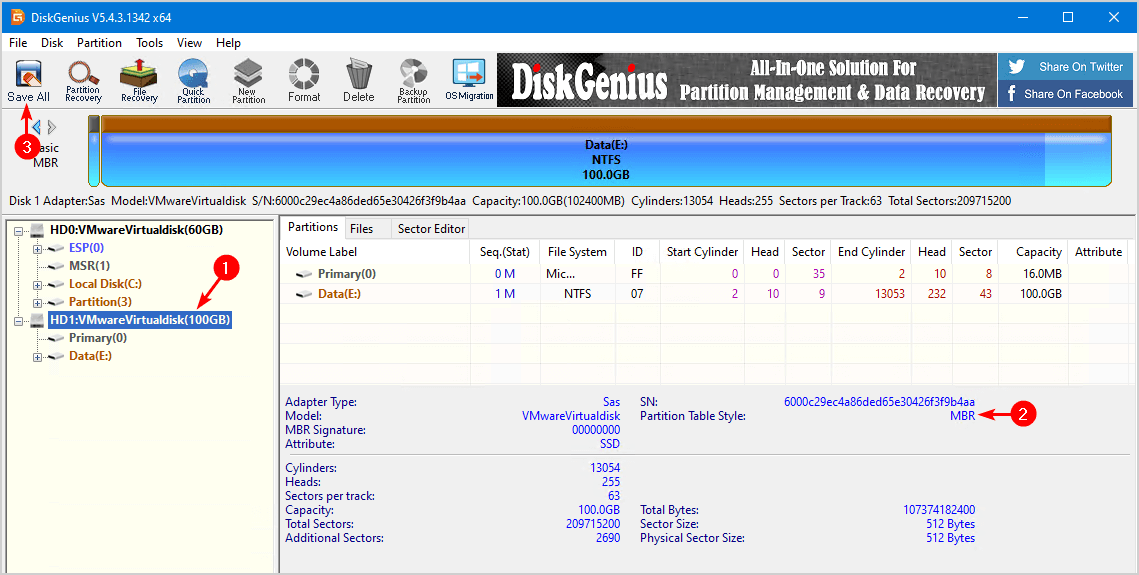The width and height of the screenshot is (1139, 575).
Task: Click the Start Cylinder column header
Action: point(702,252)
